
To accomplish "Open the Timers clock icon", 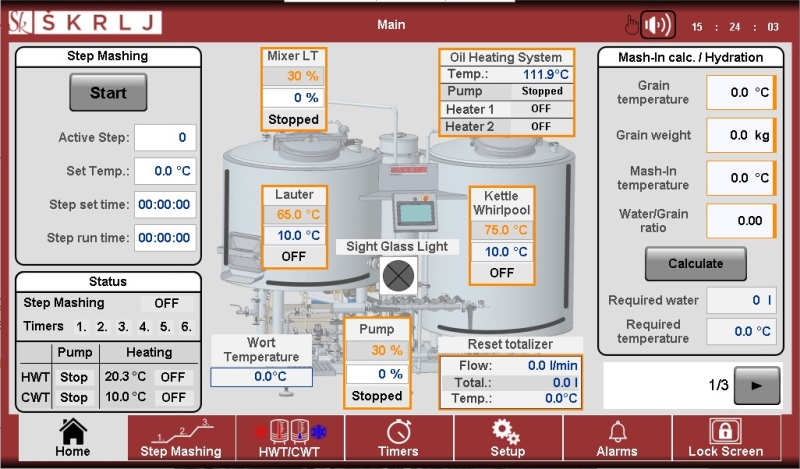I will coord(398,430).
